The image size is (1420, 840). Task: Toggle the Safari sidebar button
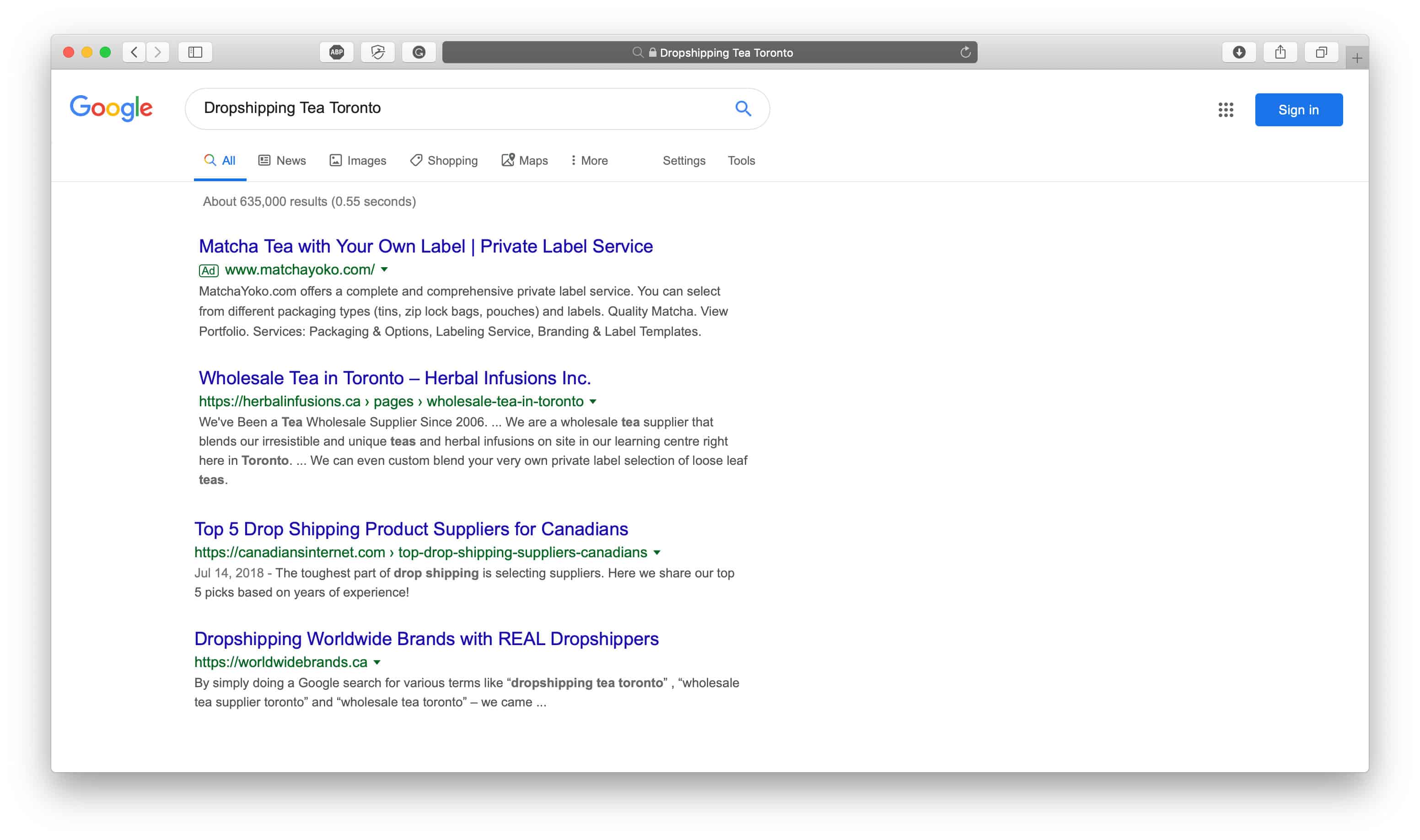coord(195,52)
